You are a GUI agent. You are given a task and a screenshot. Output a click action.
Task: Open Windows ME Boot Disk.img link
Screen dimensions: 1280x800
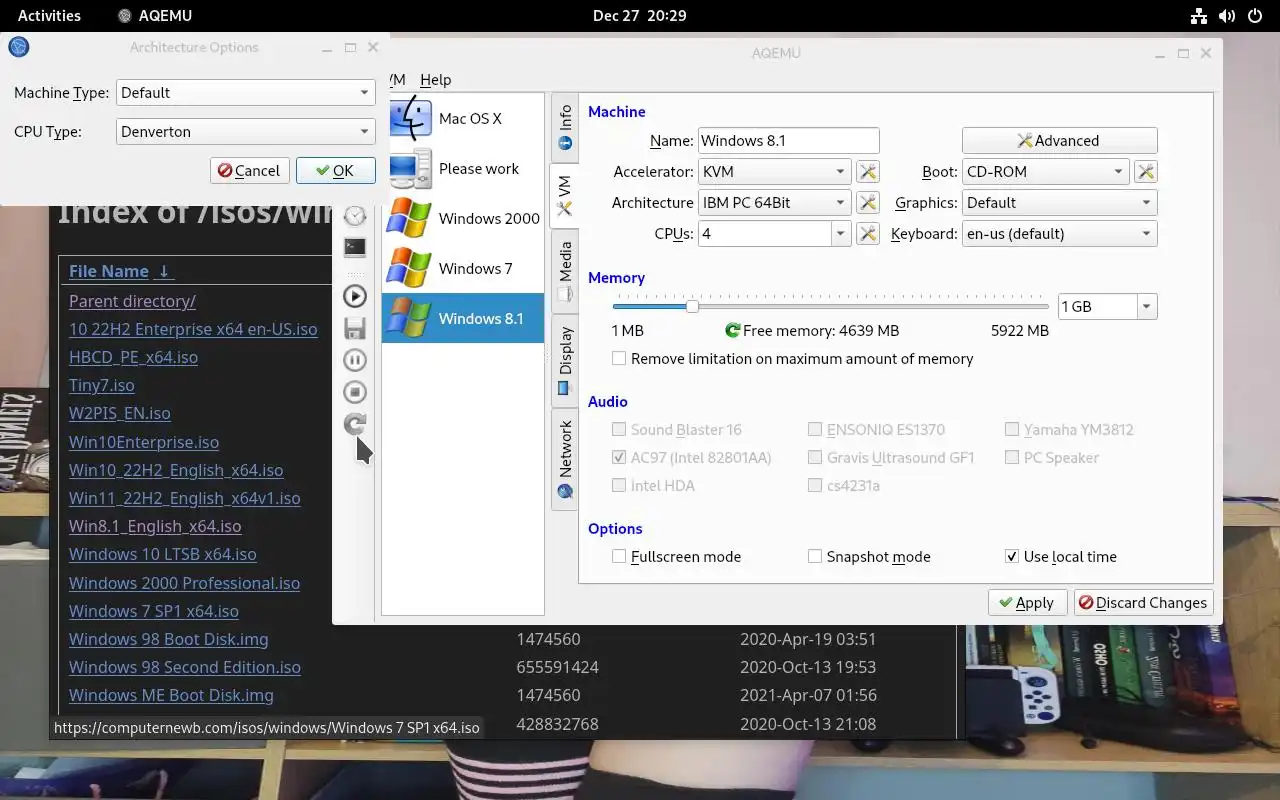171,695
